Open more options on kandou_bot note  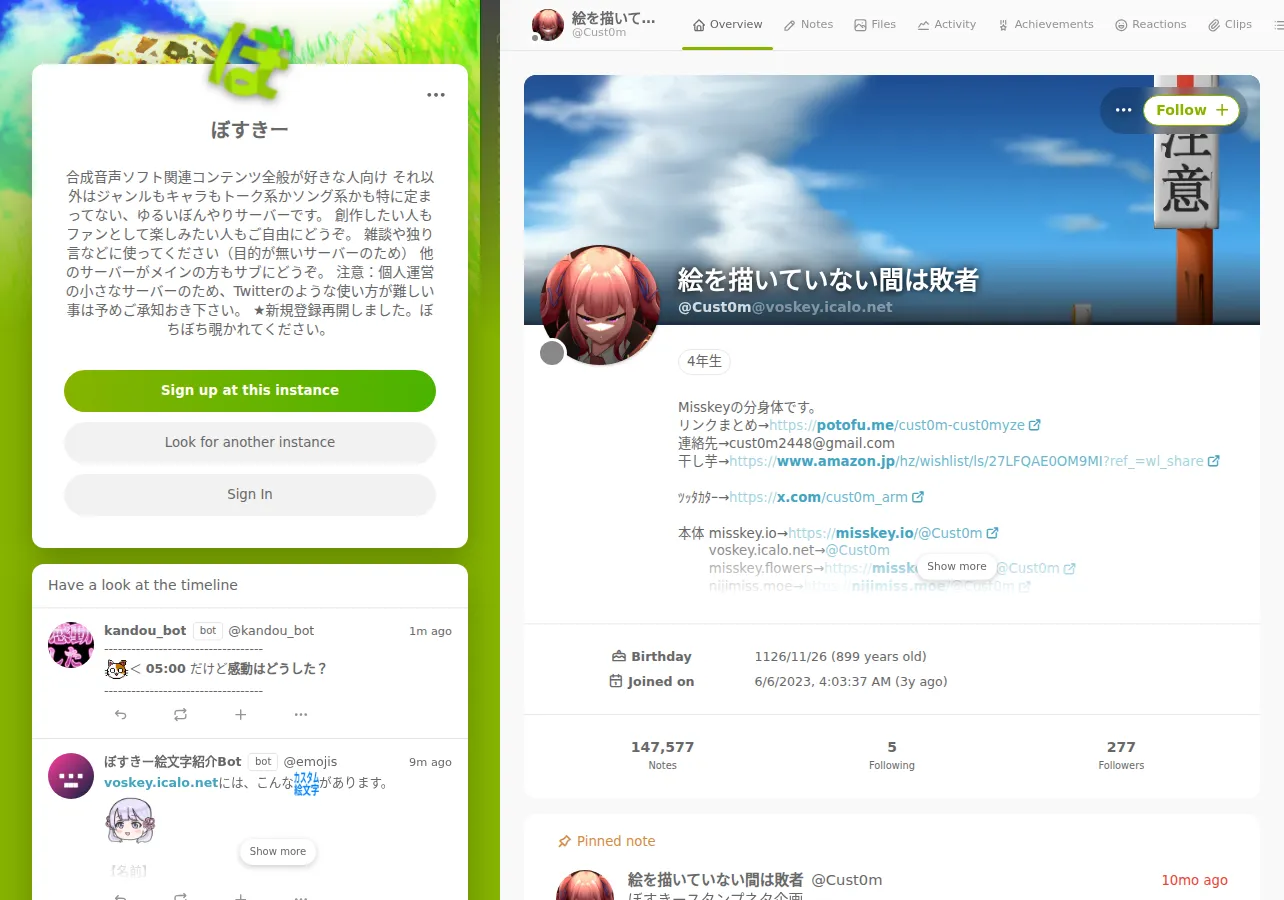300,714
